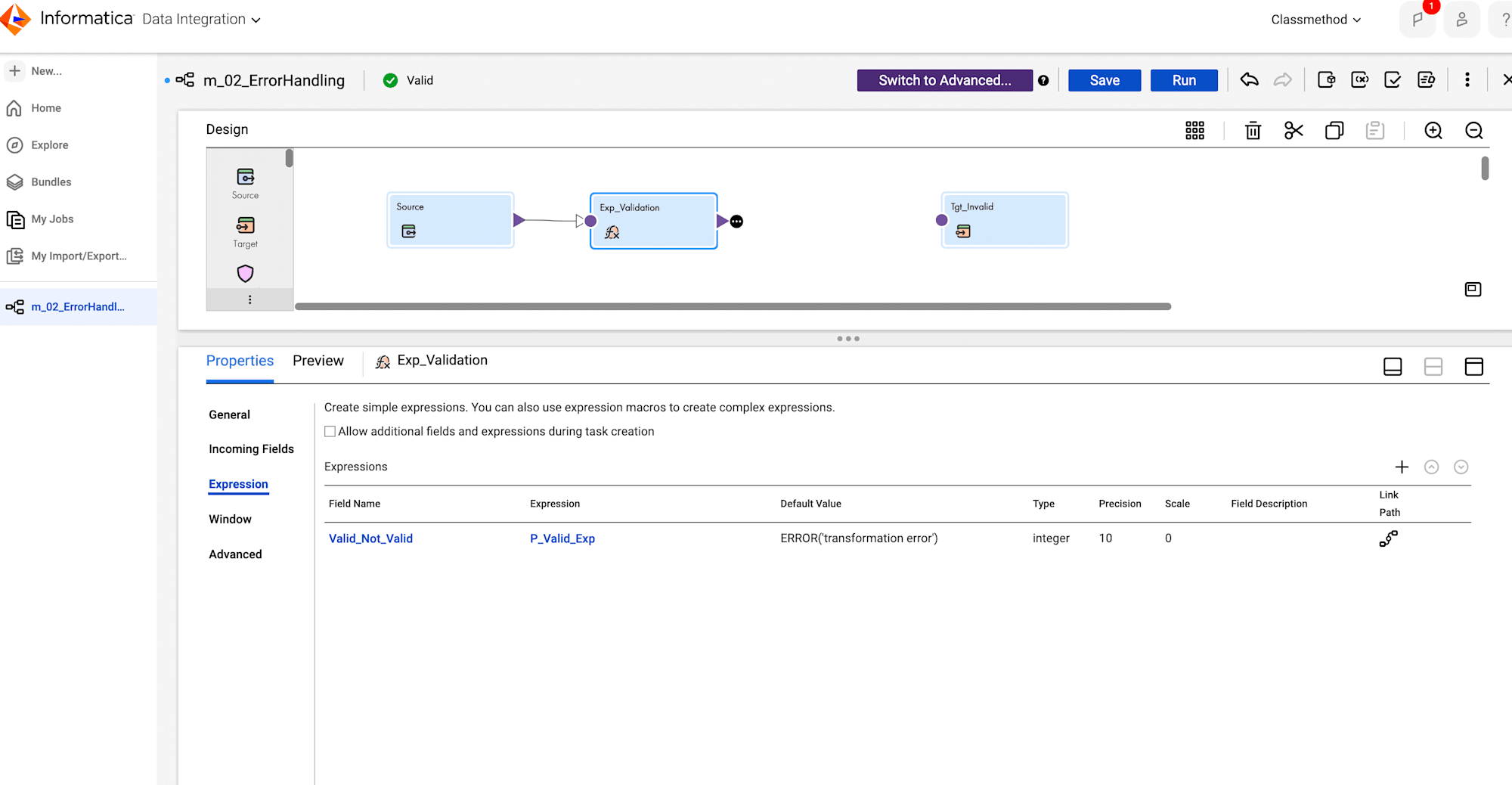Select the Source node on canvas

tap(451, 220)
